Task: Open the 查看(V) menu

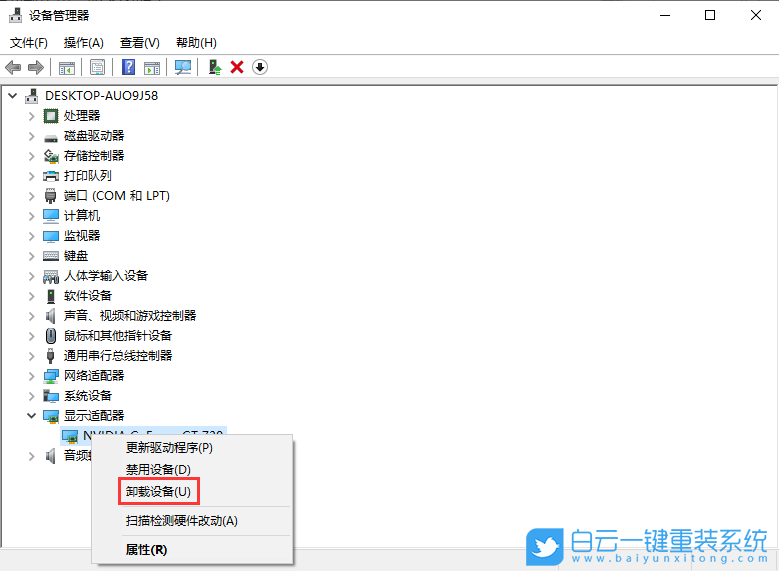Action: click(x=140, y=43)
